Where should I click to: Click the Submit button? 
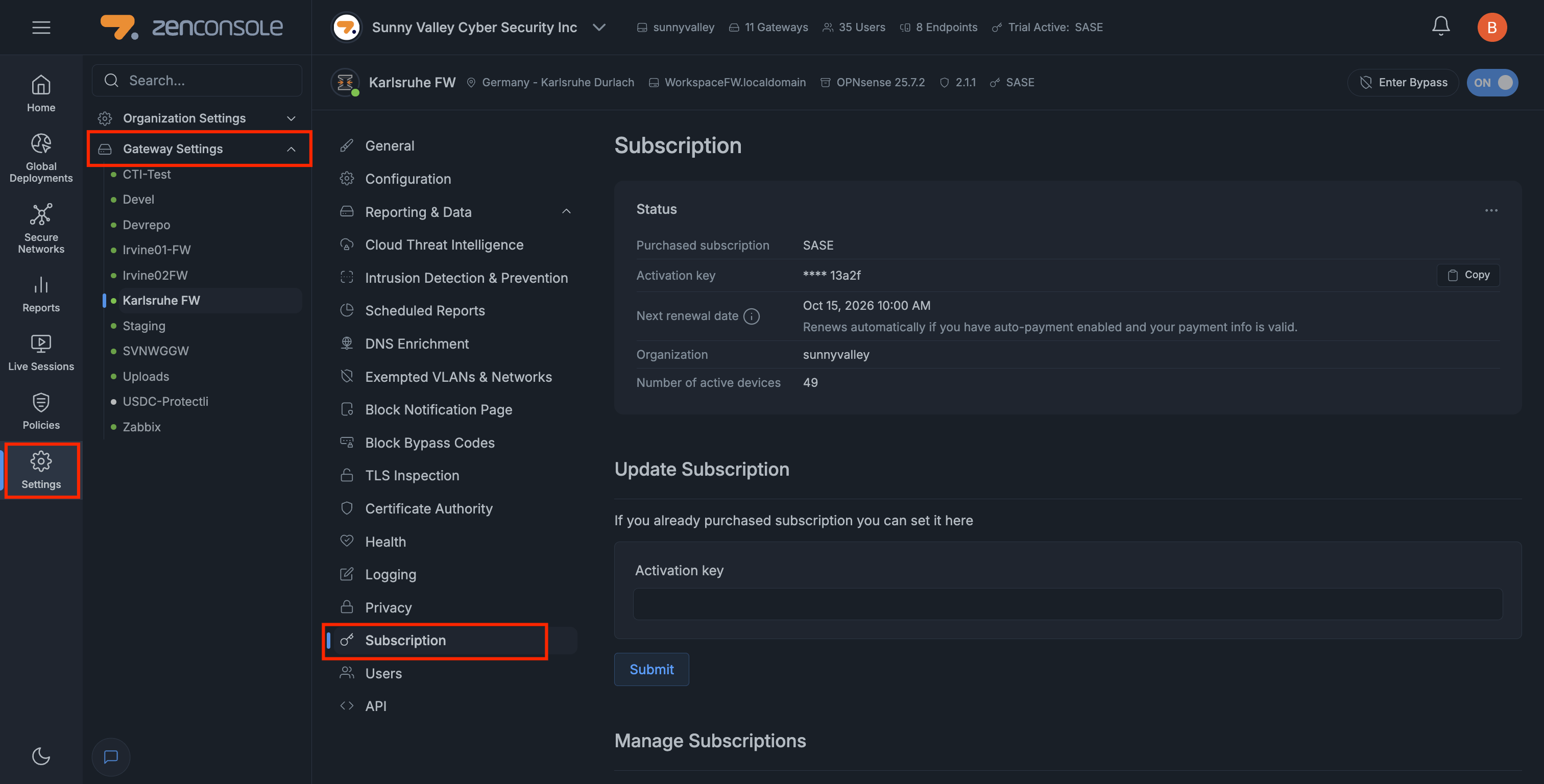[652, 670]
